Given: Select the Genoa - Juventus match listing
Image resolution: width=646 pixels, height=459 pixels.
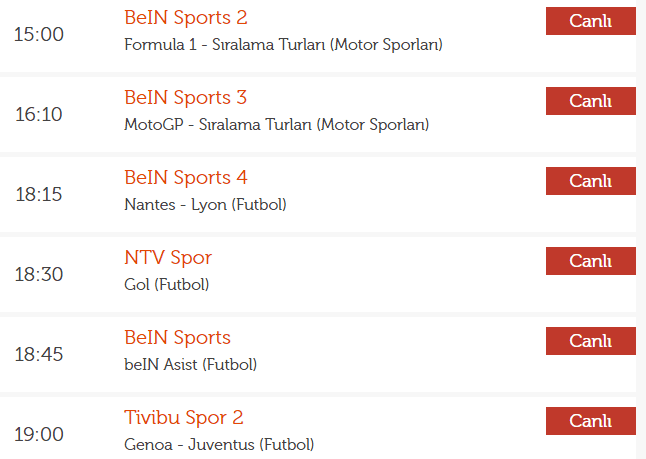Looking at the screenshot, I should [219, 444].
